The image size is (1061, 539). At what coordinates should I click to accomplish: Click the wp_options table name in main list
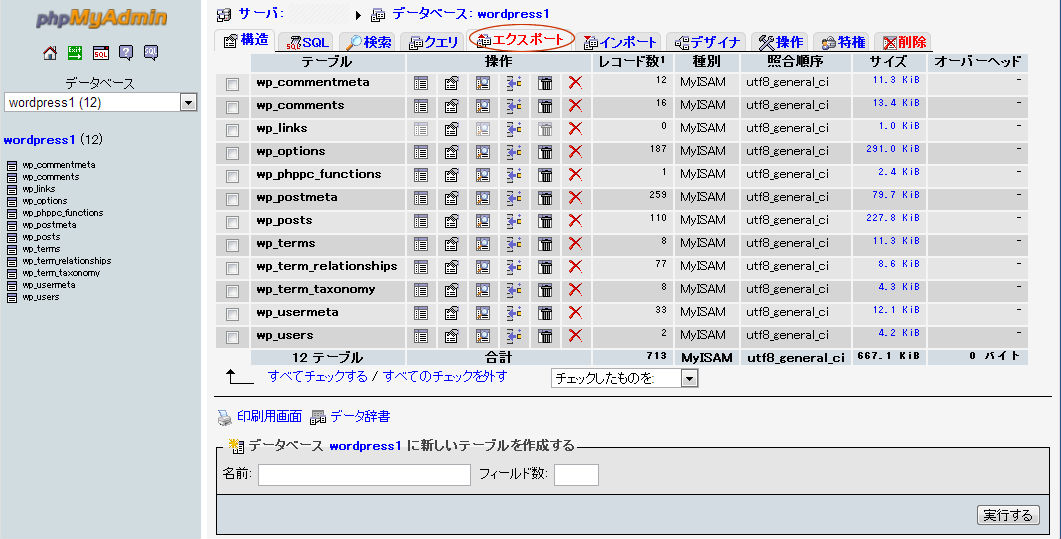[x=290, y=151]
